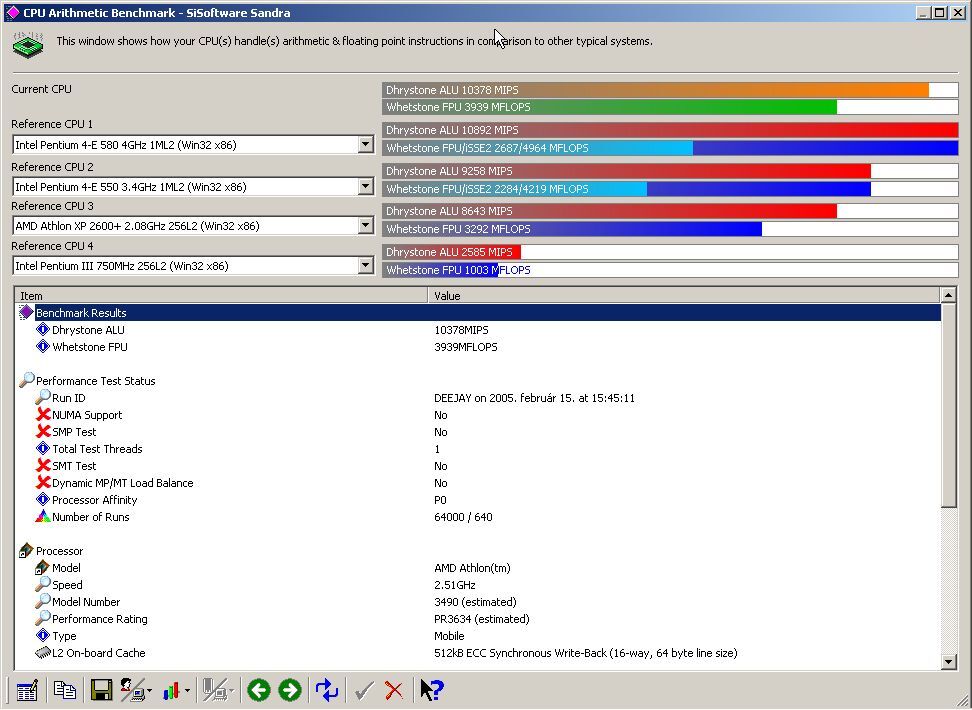The width and height of the screenshot is (972, 710).
Task: Click the greyed computer toolbar icon
Action: [214, 690]
